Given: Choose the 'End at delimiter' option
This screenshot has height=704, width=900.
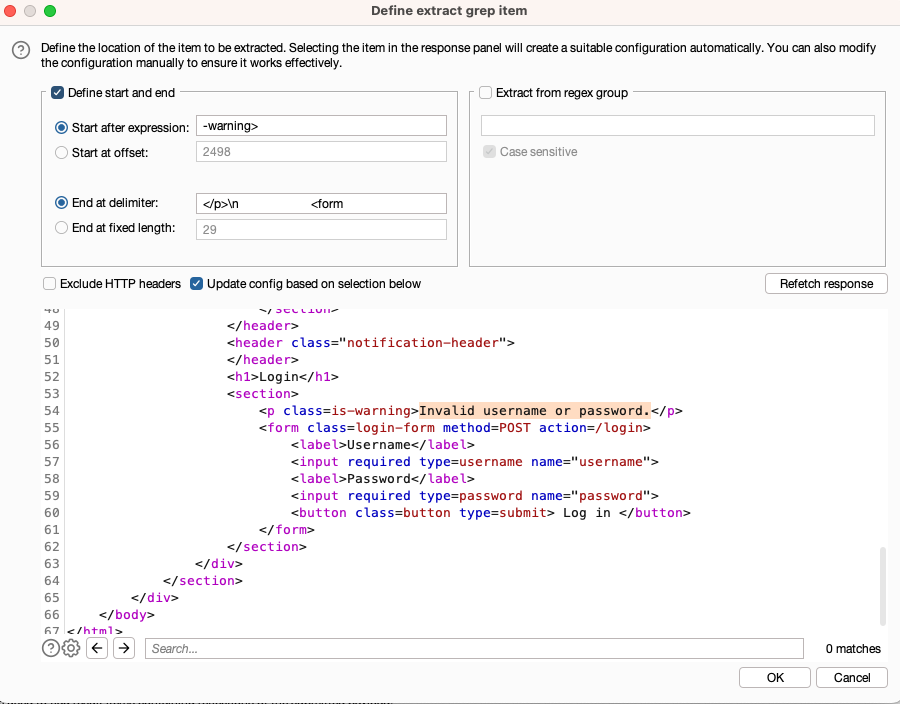Looking at the screenshot, I should [x=60, y=202].
